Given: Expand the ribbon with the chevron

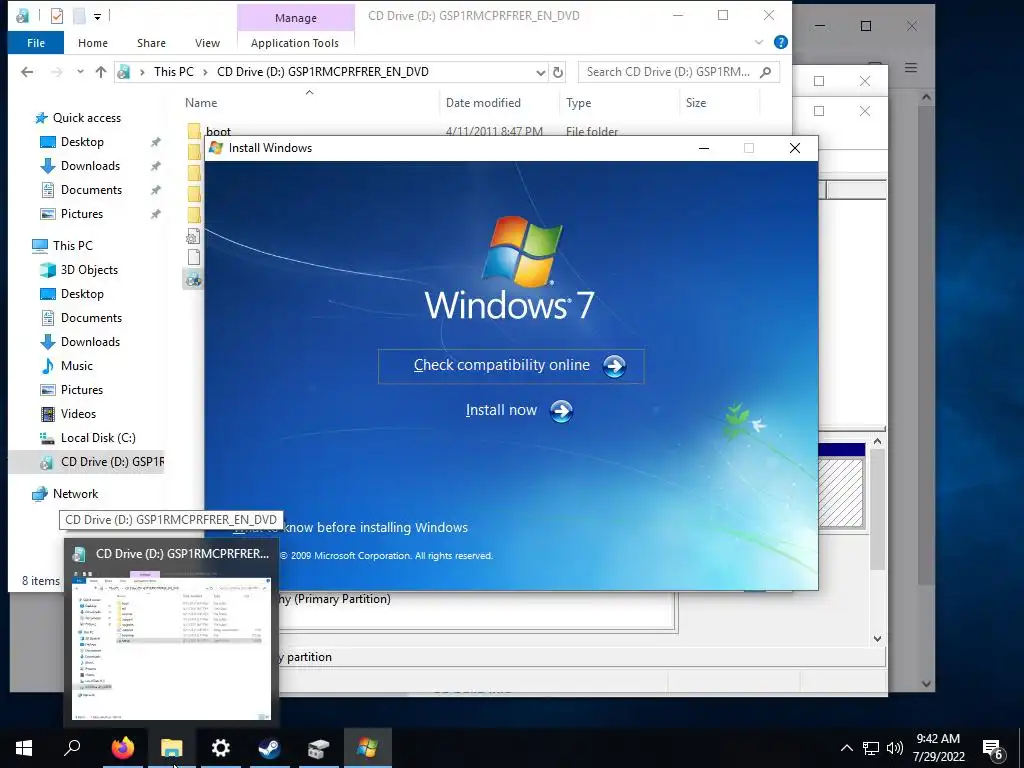Looking at the screenshot, I should [759, 42].
